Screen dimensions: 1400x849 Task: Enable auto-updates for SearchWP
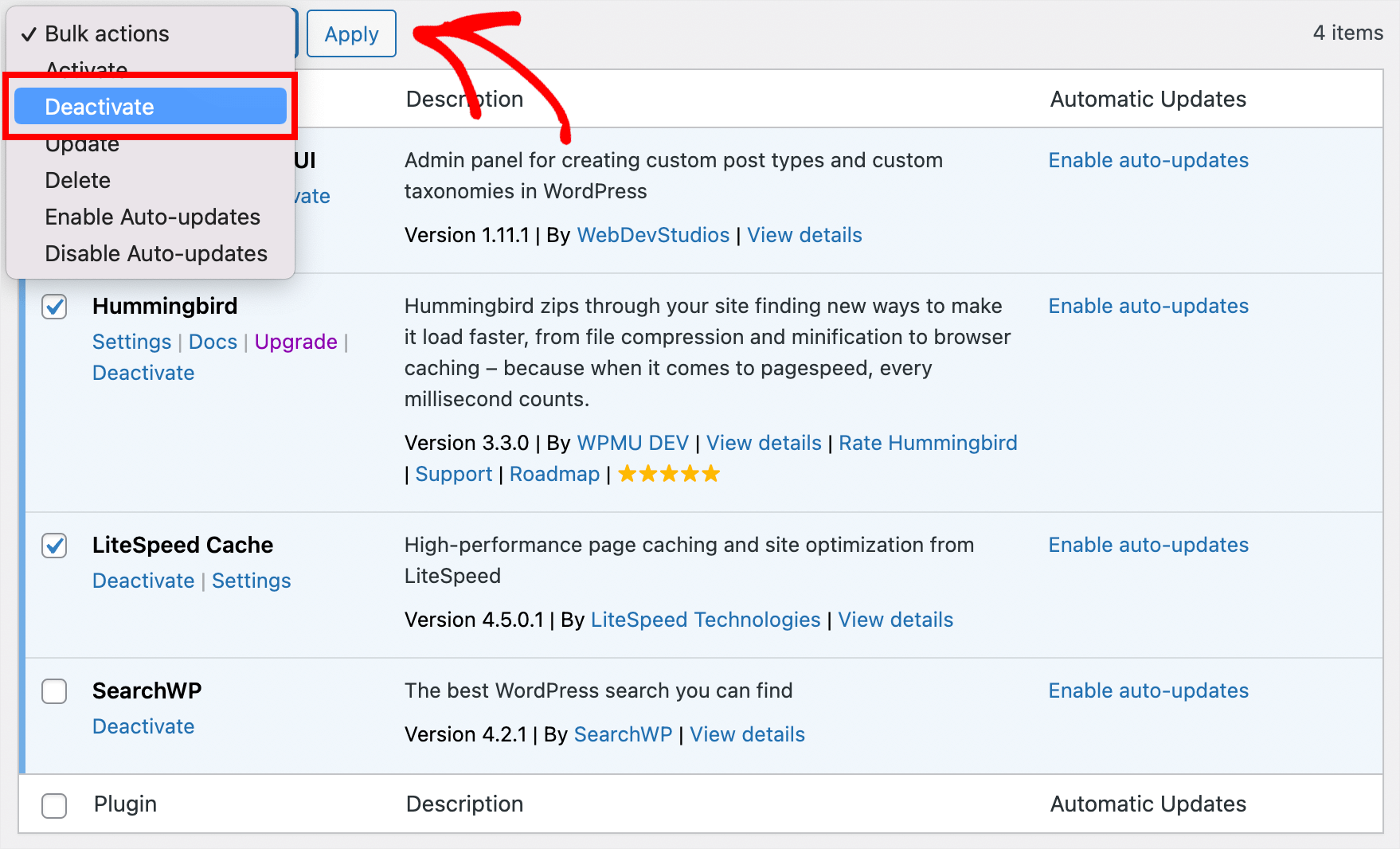pyautogui.click(x=1148, y=691)
